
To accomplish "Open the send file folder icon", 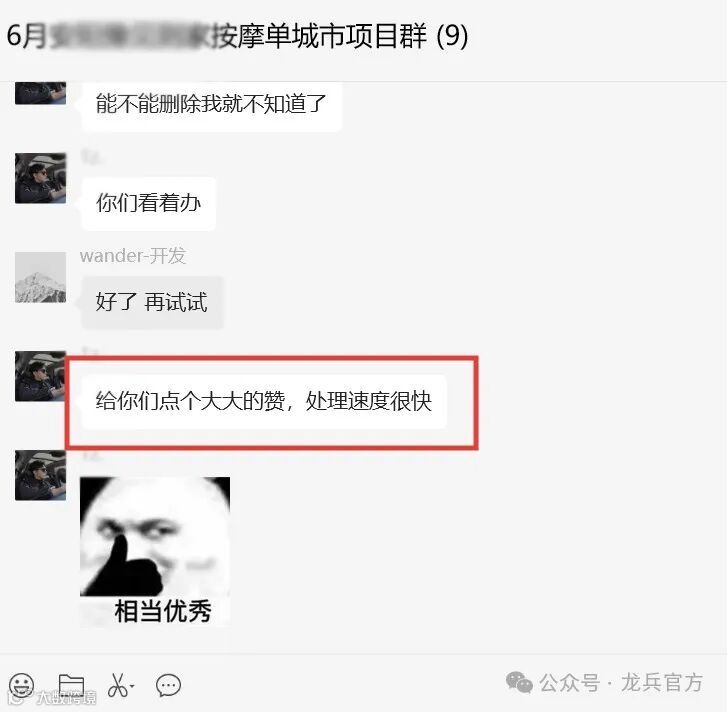I will (71, 685).
